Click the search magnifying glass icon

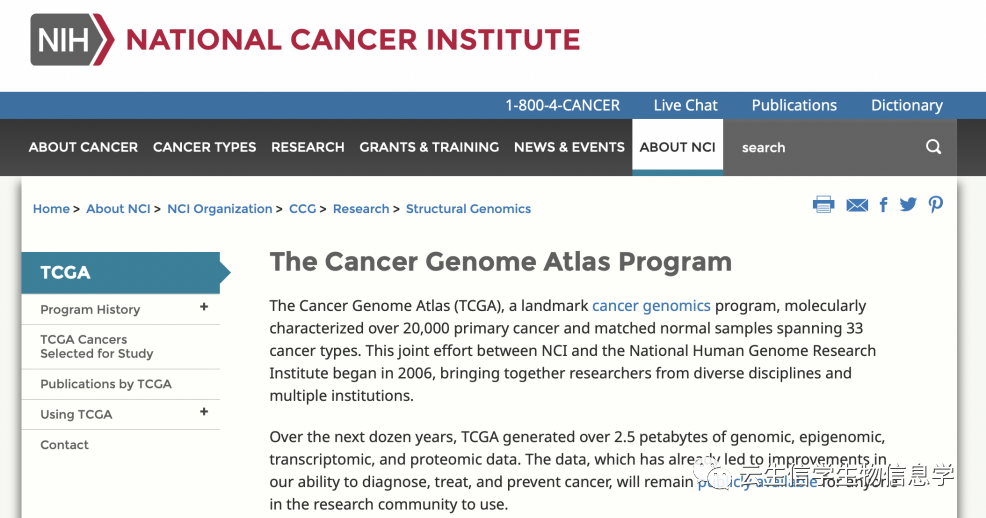933,147
